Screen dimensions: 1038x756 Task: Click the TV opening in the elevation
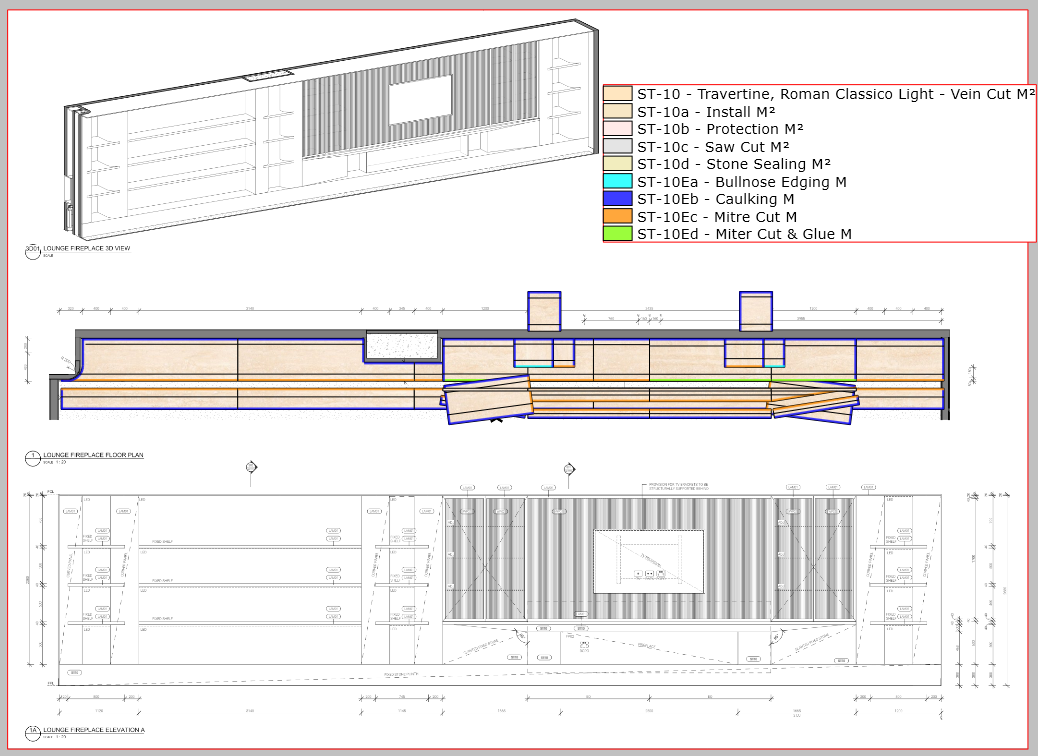648,560
